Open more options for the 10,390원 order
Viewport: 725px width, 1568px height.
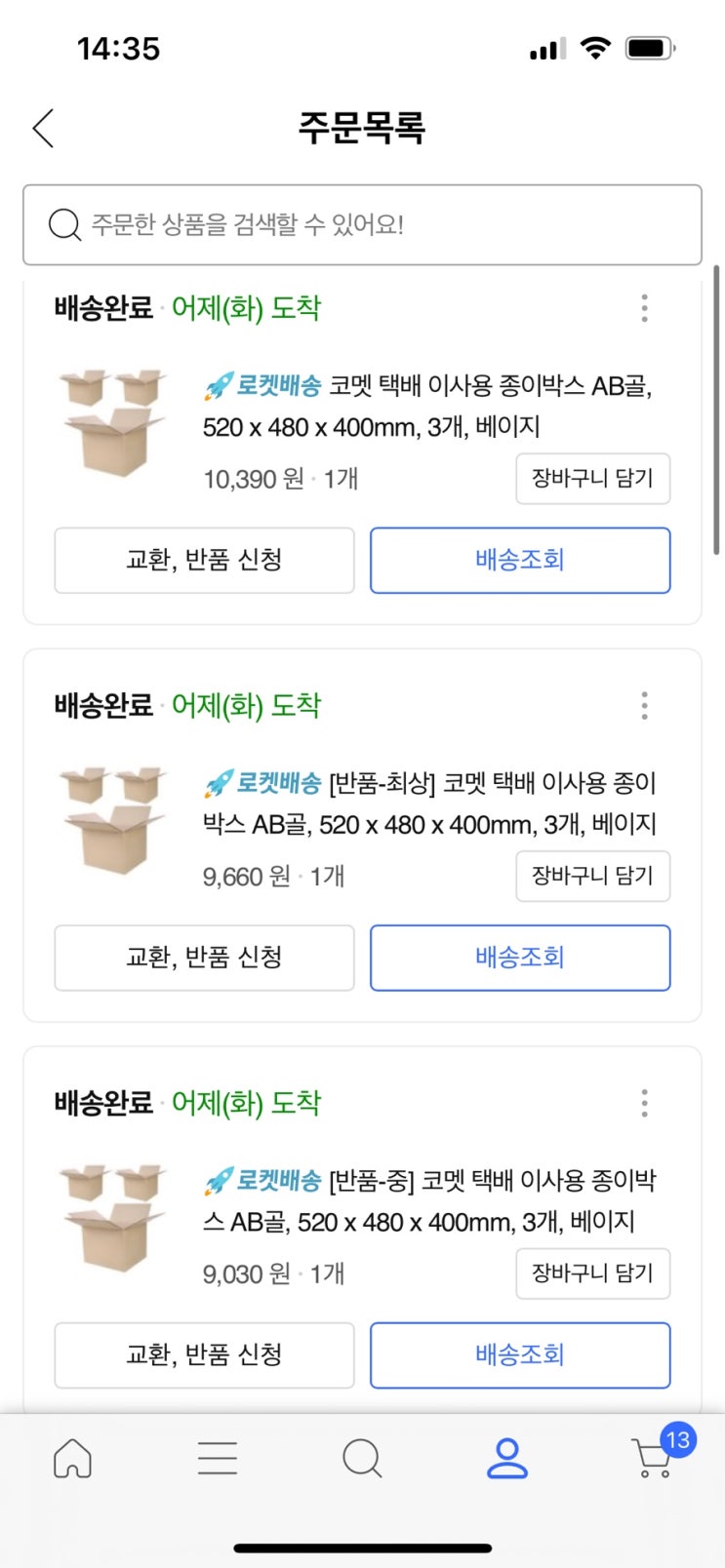(x=644, y=308)
